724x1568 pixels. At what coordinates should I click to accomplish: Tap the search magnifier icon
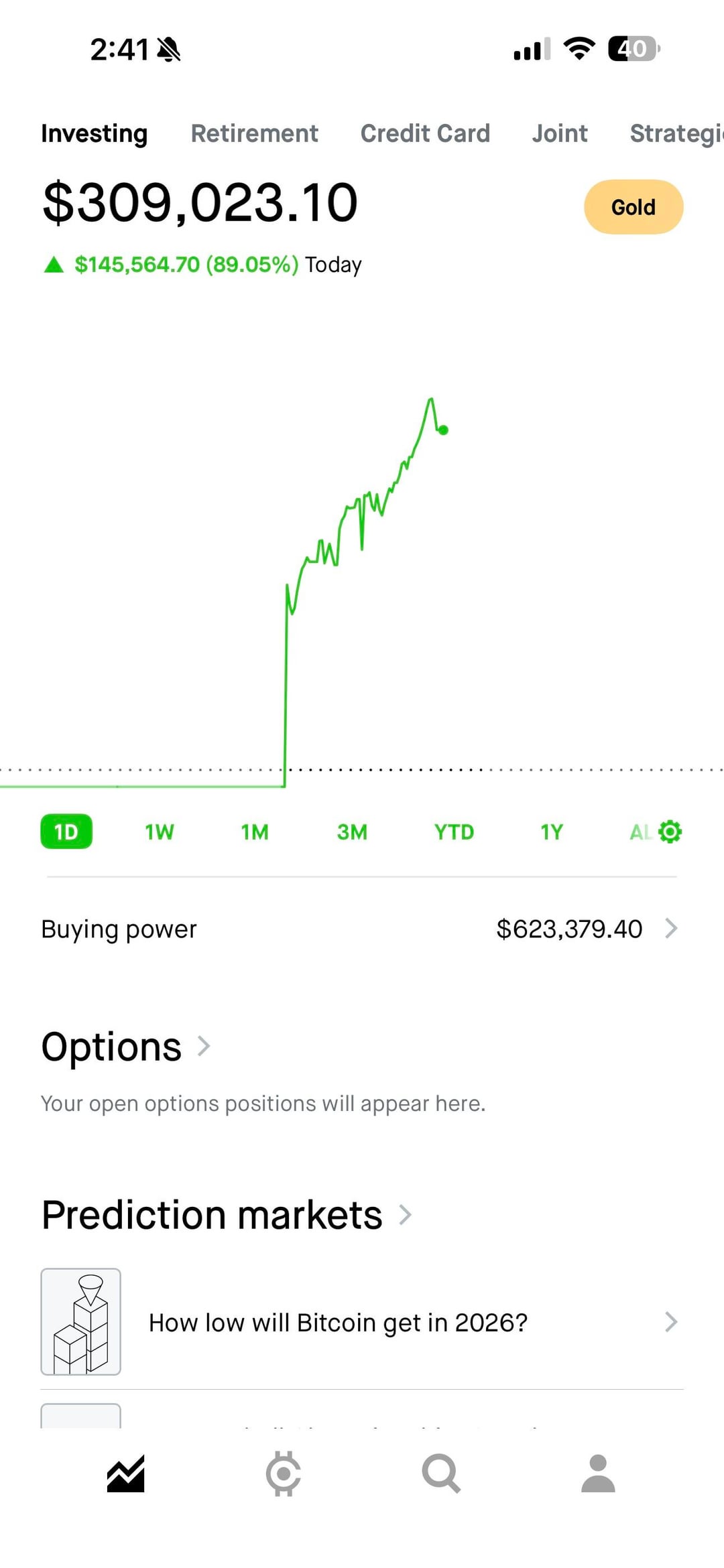(x=440, y=1474)
